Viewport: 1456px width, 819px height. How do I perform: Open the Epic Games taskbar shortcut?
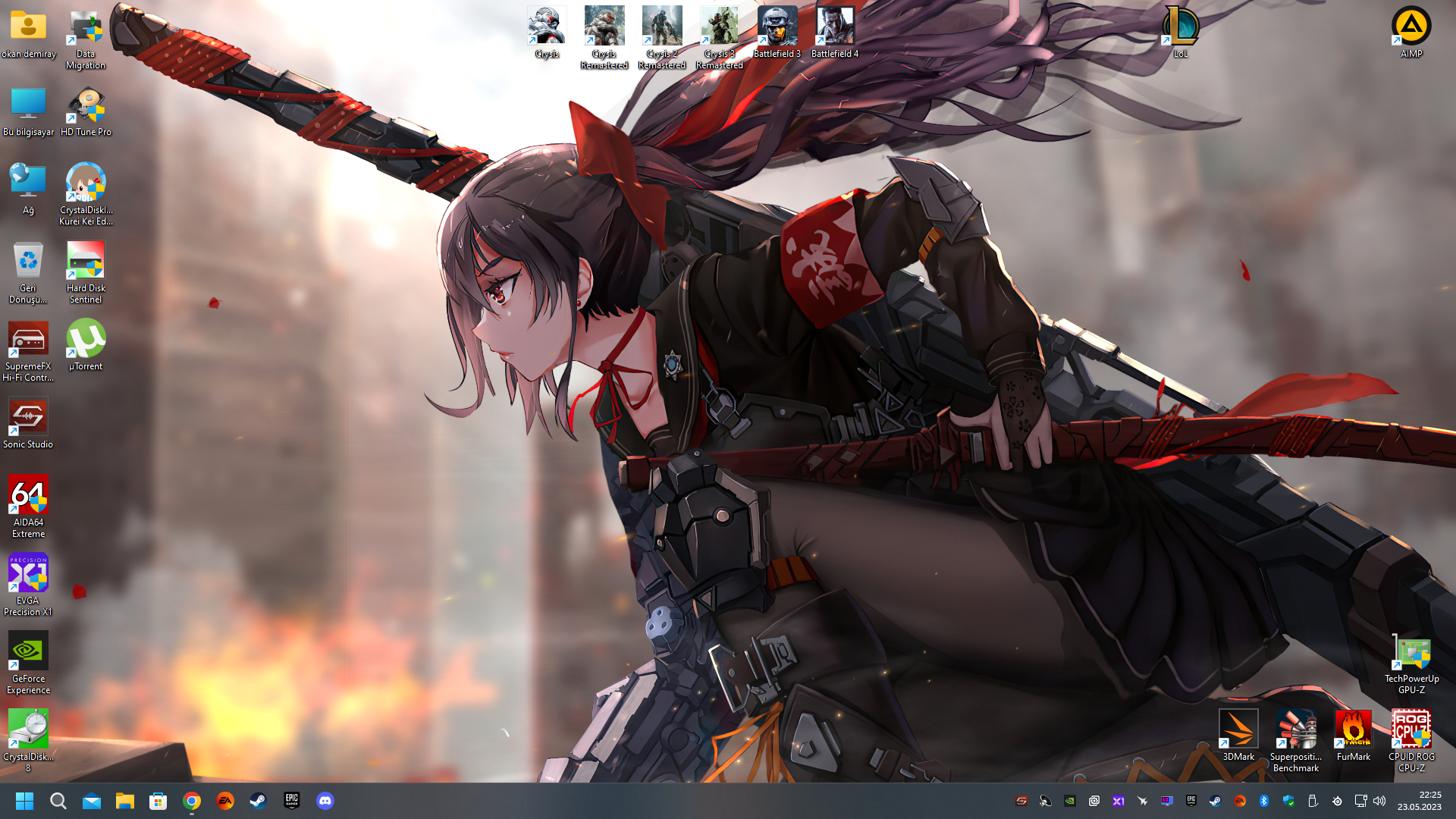(292, 801)
